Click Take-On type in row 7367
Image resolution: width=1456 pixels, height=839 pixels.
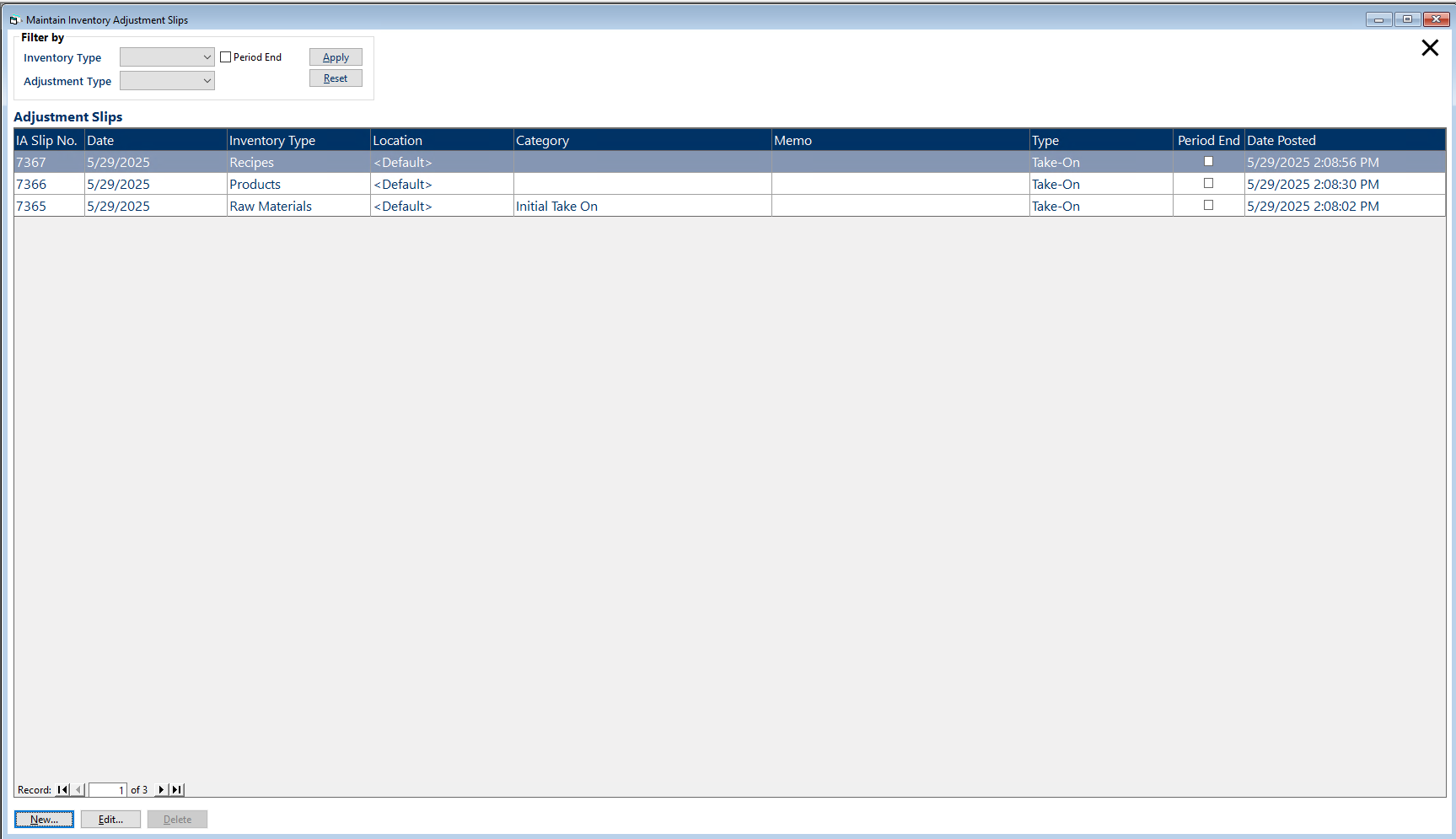(x=1101, y=162)
